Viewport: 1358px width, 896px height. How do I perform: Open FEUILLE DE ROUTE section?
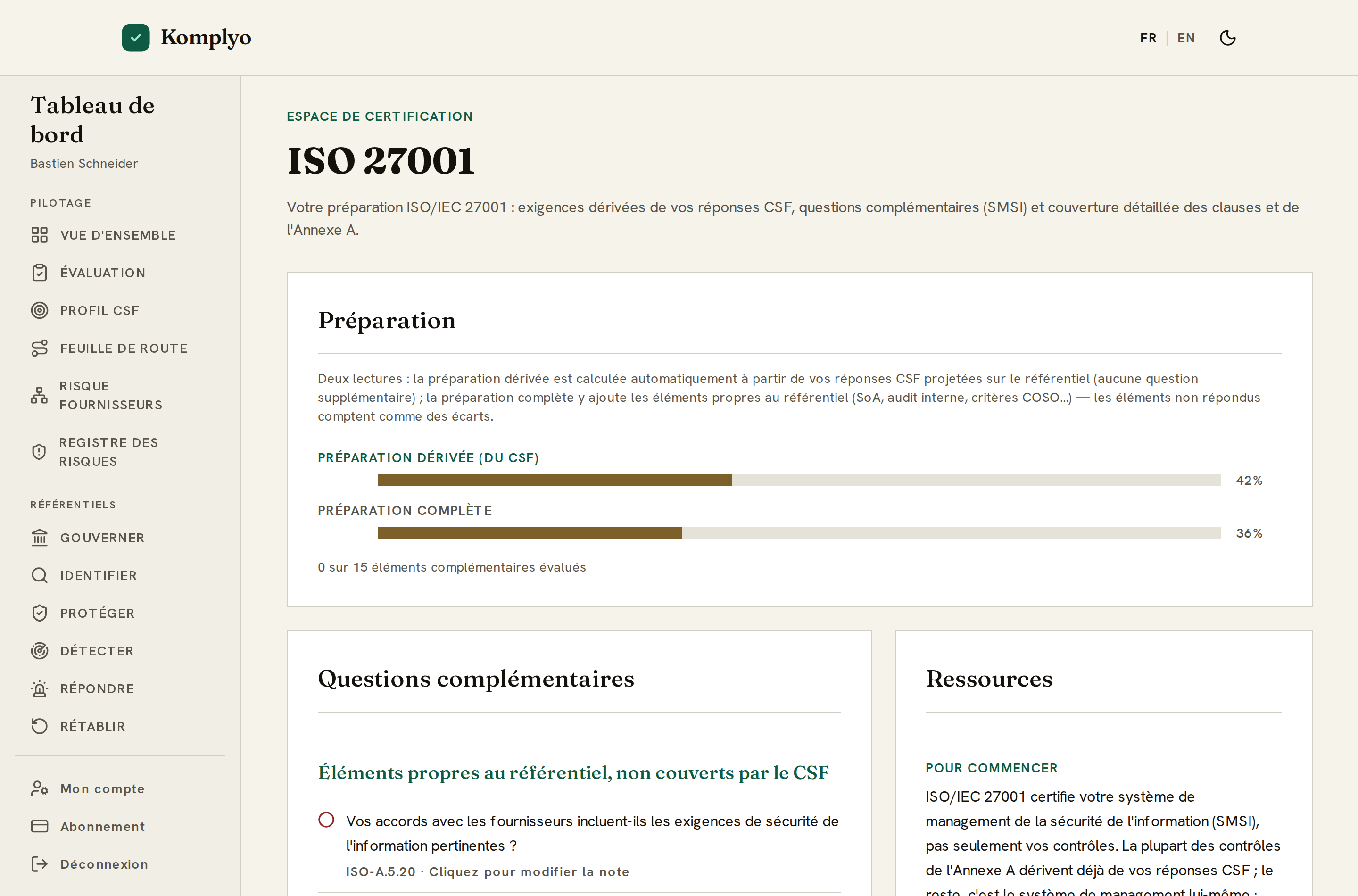(x=124, y=348)
